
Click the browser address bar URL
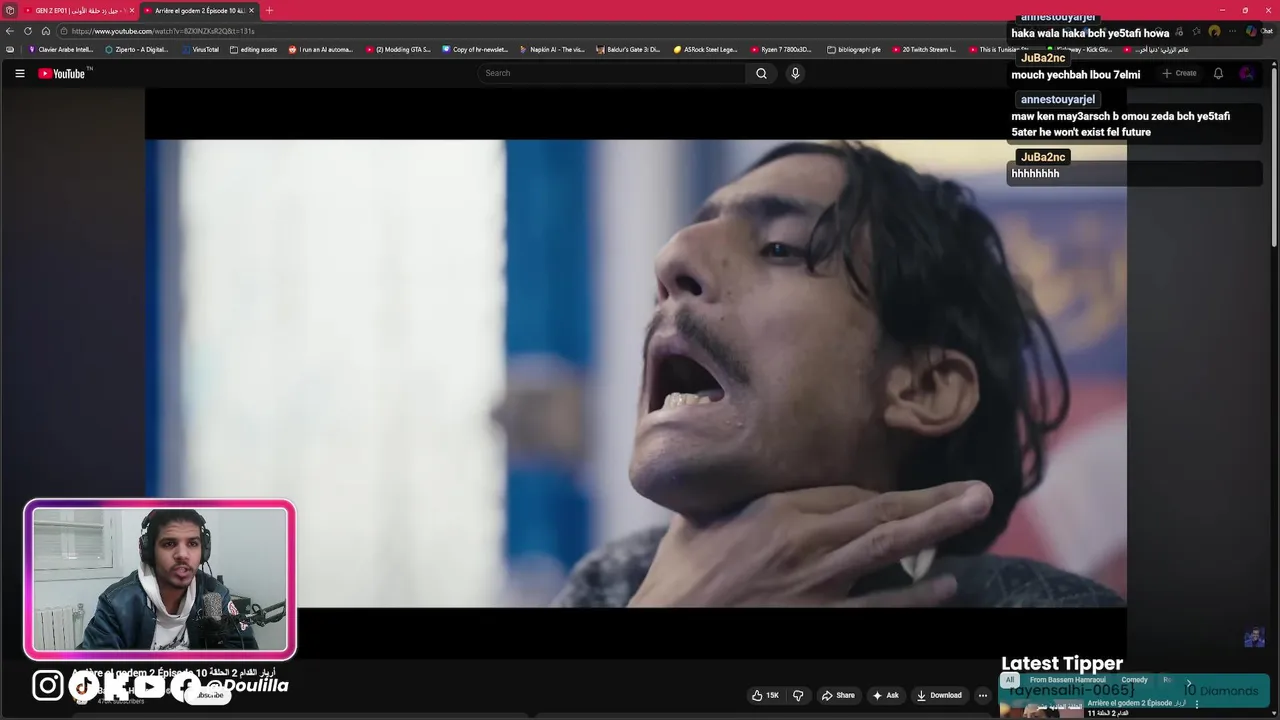click(163, 31)
